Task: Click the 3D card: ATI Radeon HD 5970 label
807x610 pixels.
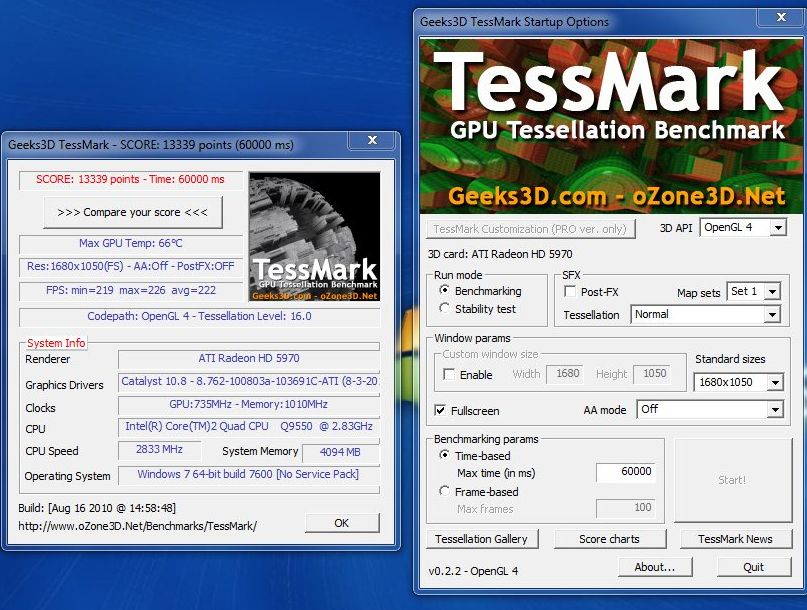Action: 500,254
